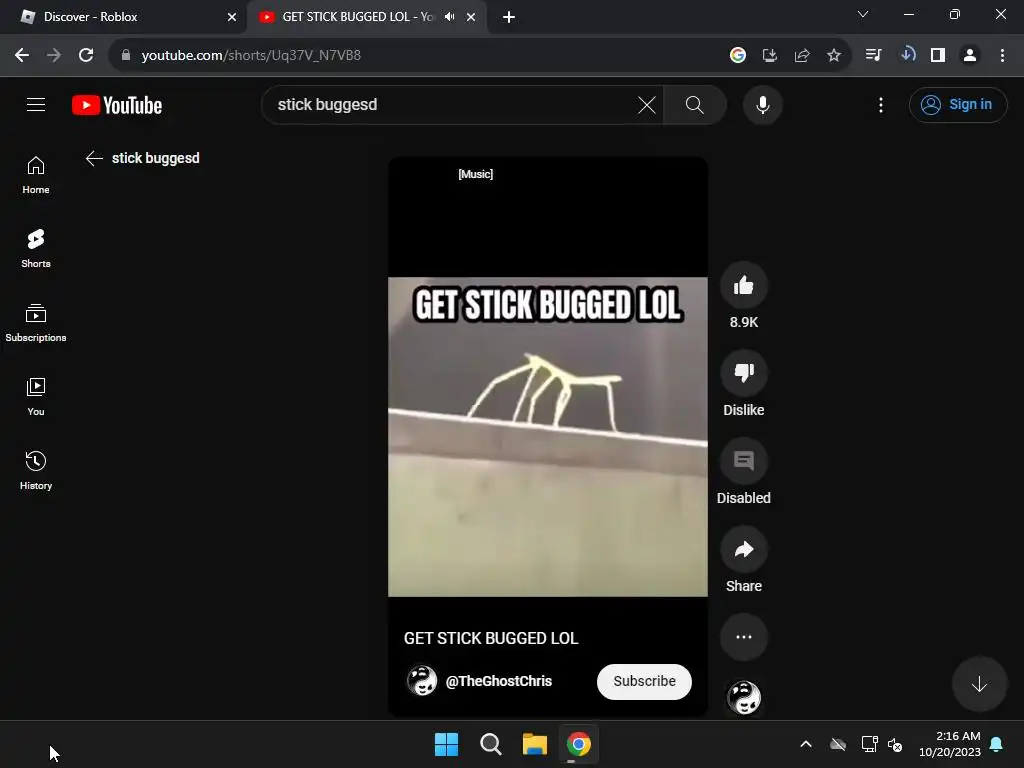Expand the tab search dropdown

click(x=863, y=14)
